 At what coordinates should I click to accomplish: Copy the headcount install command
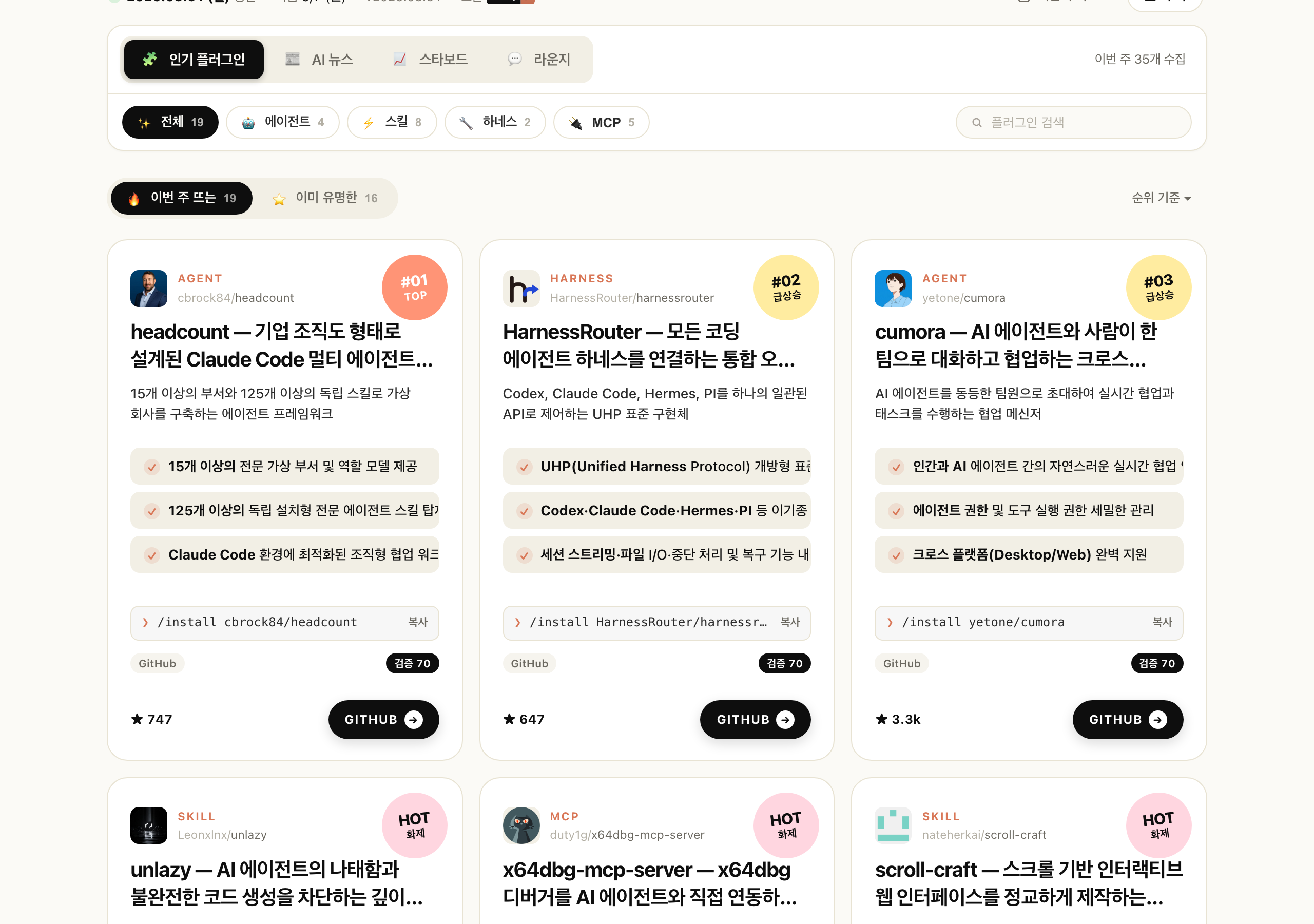coord(418,622)
